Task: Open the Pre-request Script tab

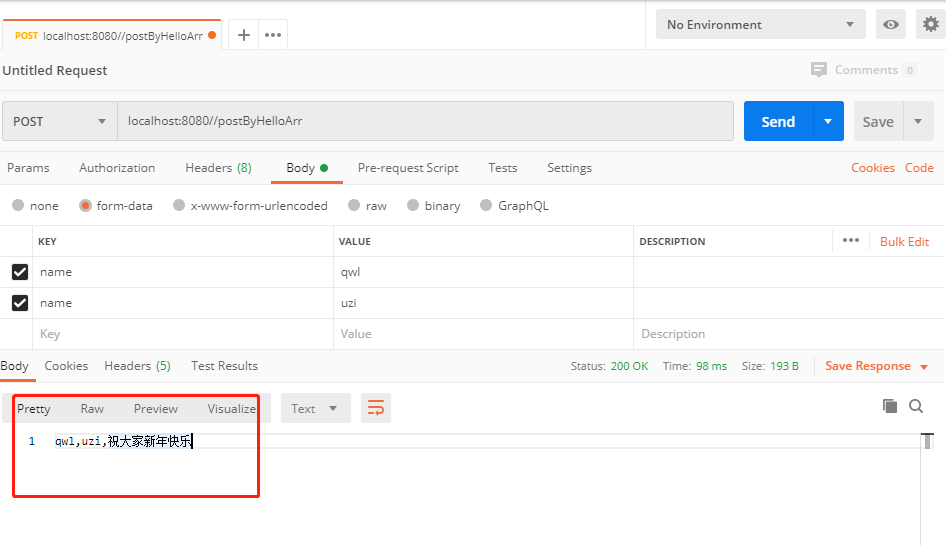Action: pyautogui.click(x=408, y=168)
